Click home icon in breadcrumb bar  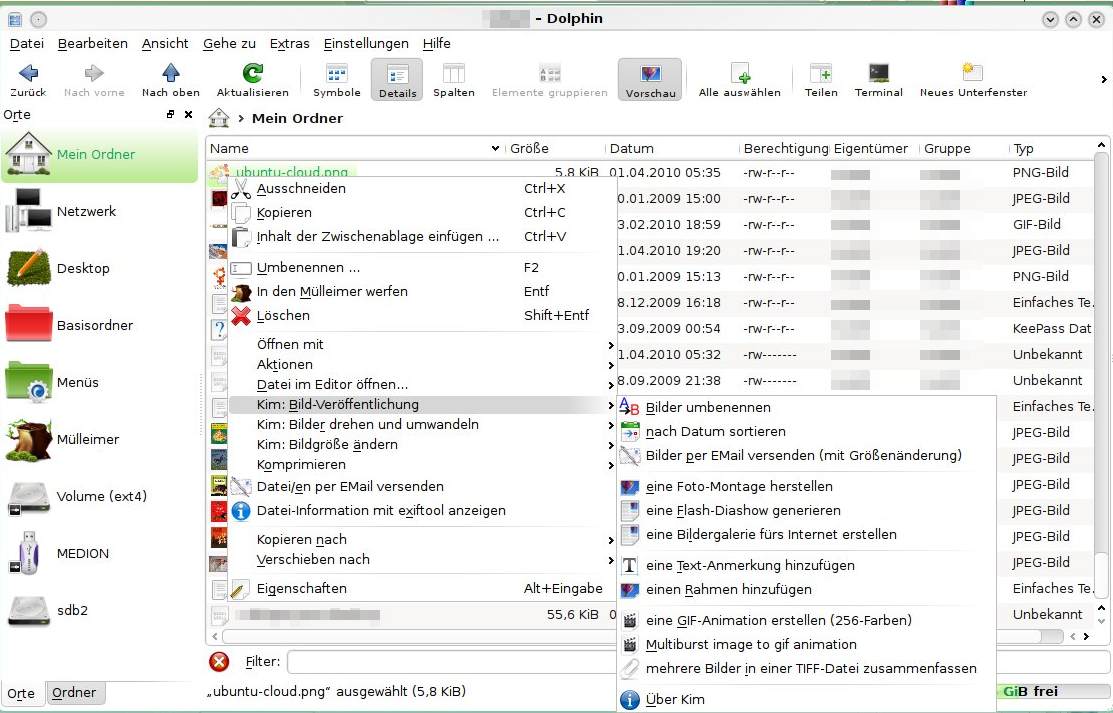[219, 118]
